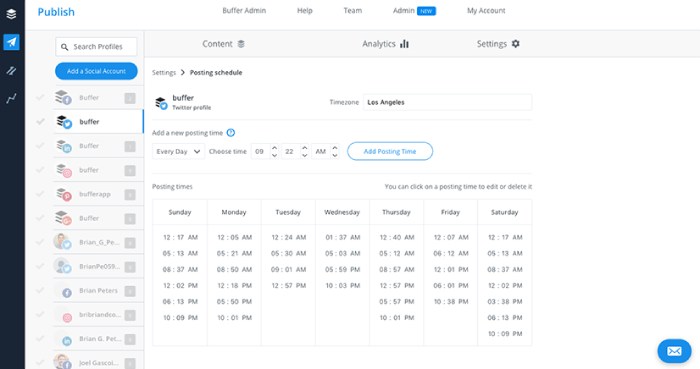
Task: Click Add a Social Account button
Action: [96, 71]
